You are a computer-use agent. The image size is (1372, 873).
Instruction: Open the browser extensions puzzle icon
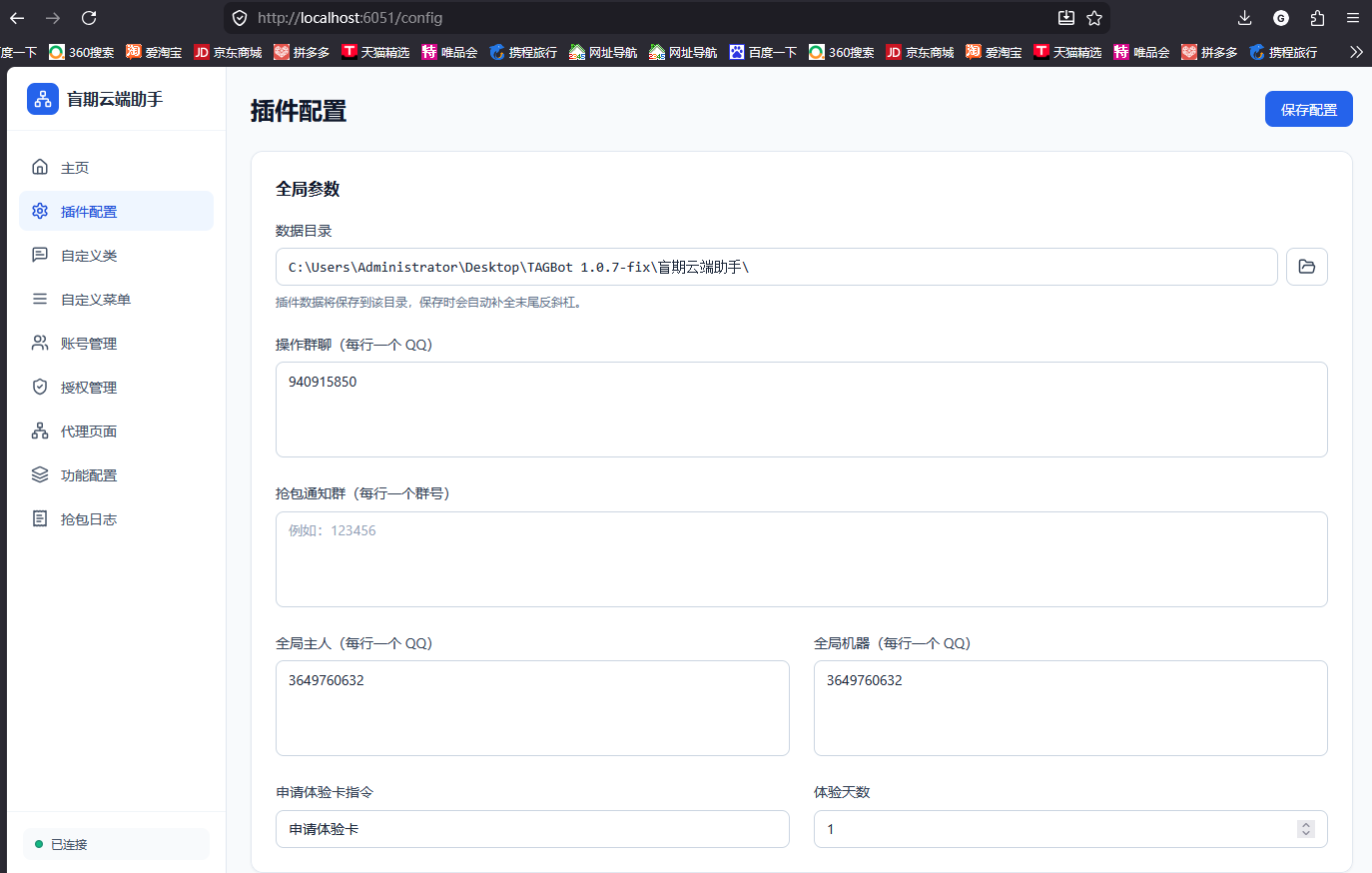click(1317, 18)
